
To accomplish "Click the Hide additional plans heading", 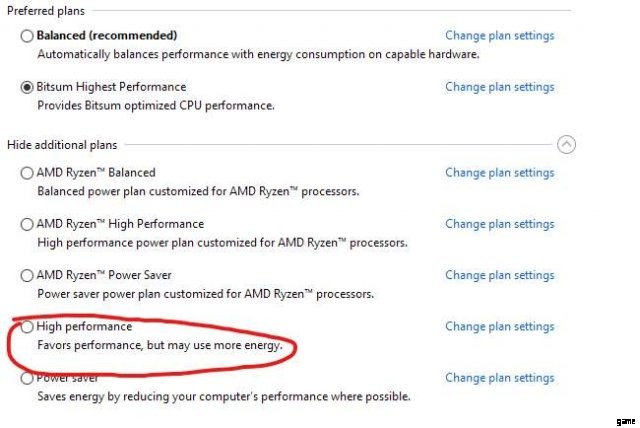I will point(62,145).
